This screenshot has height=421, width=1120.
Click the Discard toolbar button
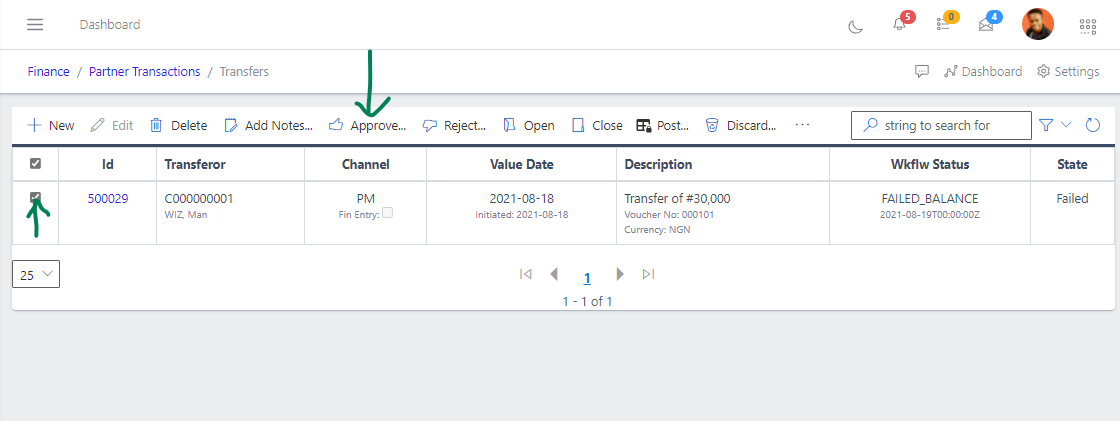(741, 125)
